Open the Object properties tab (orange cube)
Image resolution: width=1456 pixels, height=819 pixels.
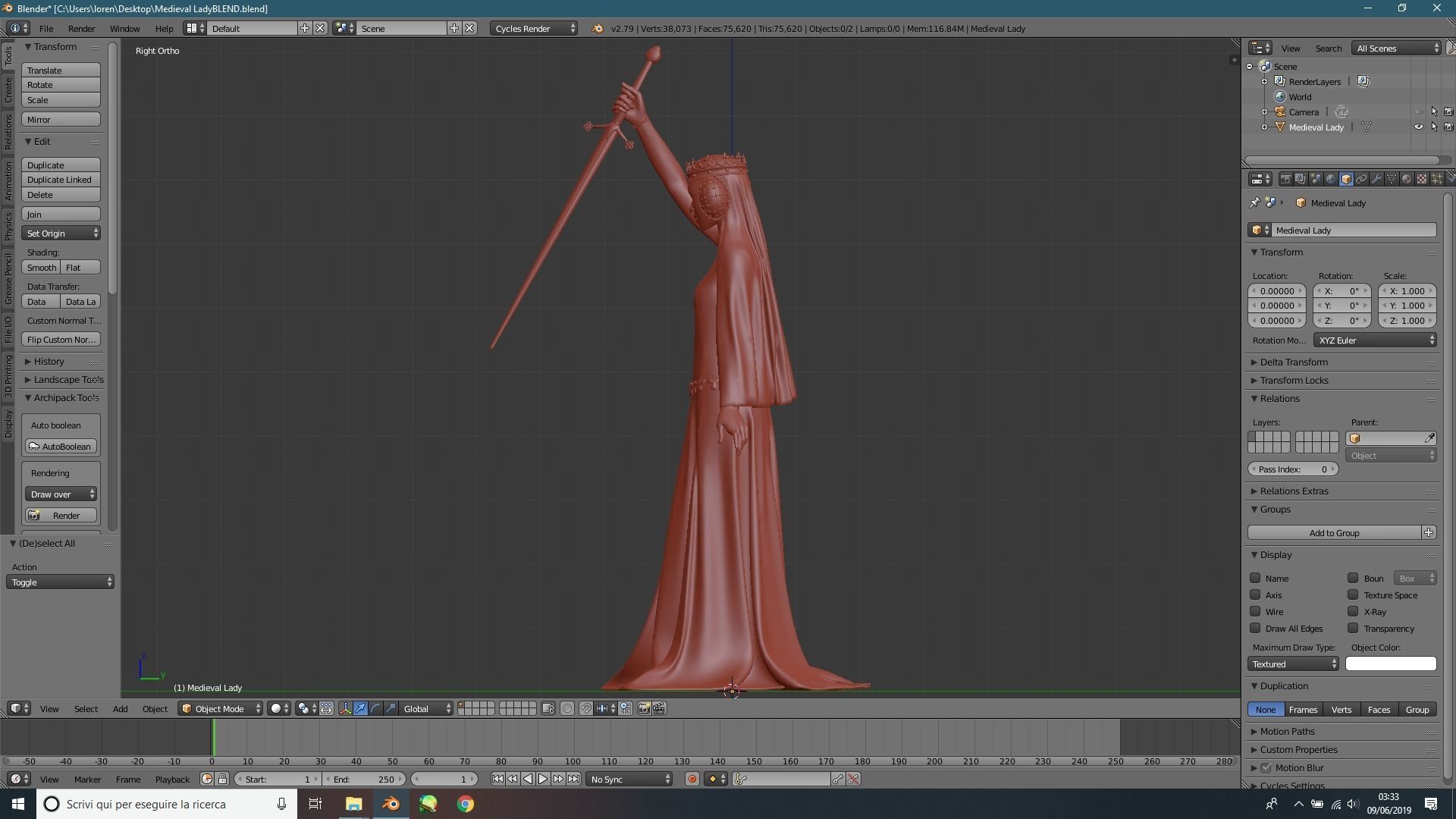coord(1346,179)
